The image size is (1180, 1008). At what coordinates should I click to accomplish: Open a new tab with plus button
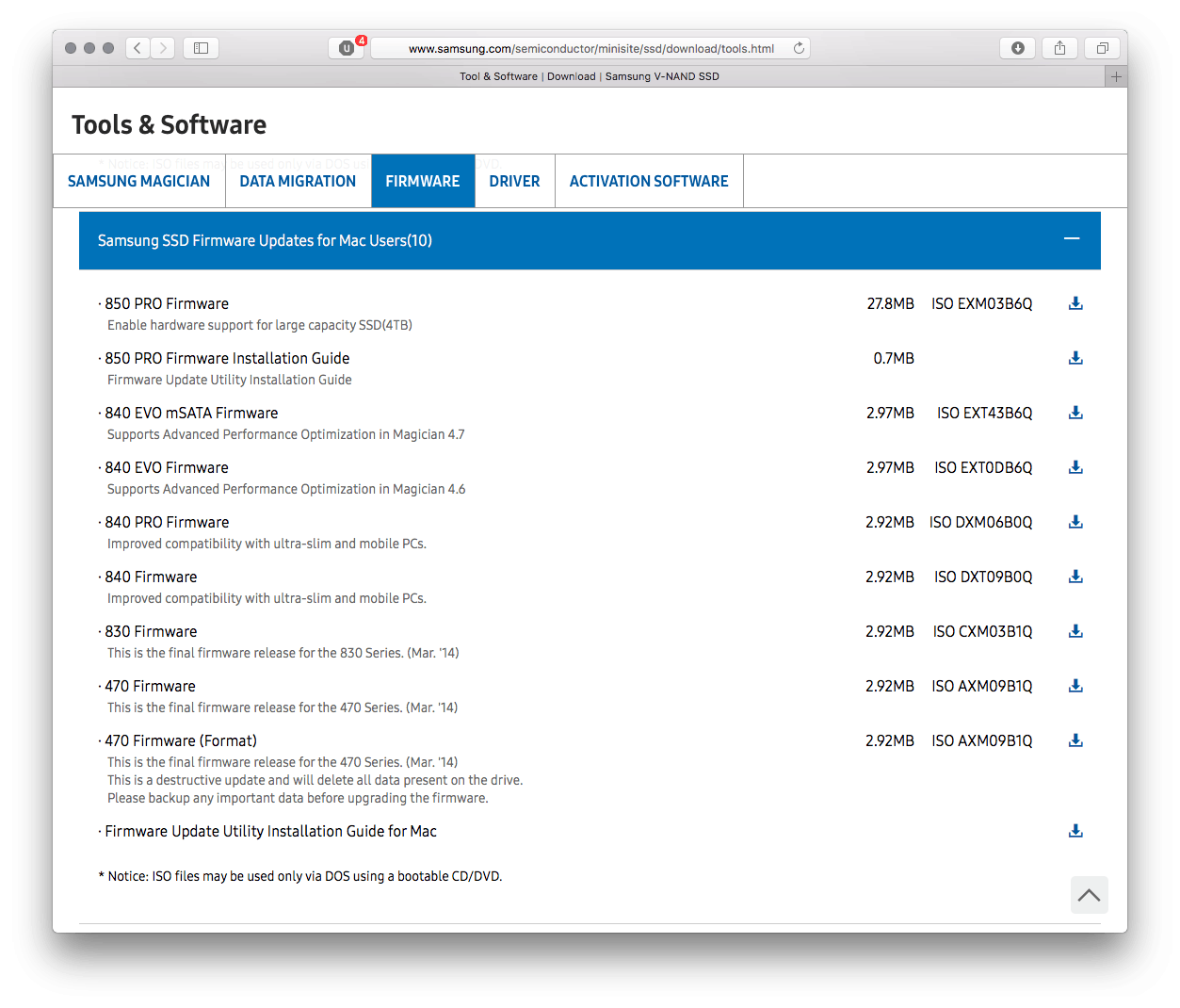point(1116,76)
